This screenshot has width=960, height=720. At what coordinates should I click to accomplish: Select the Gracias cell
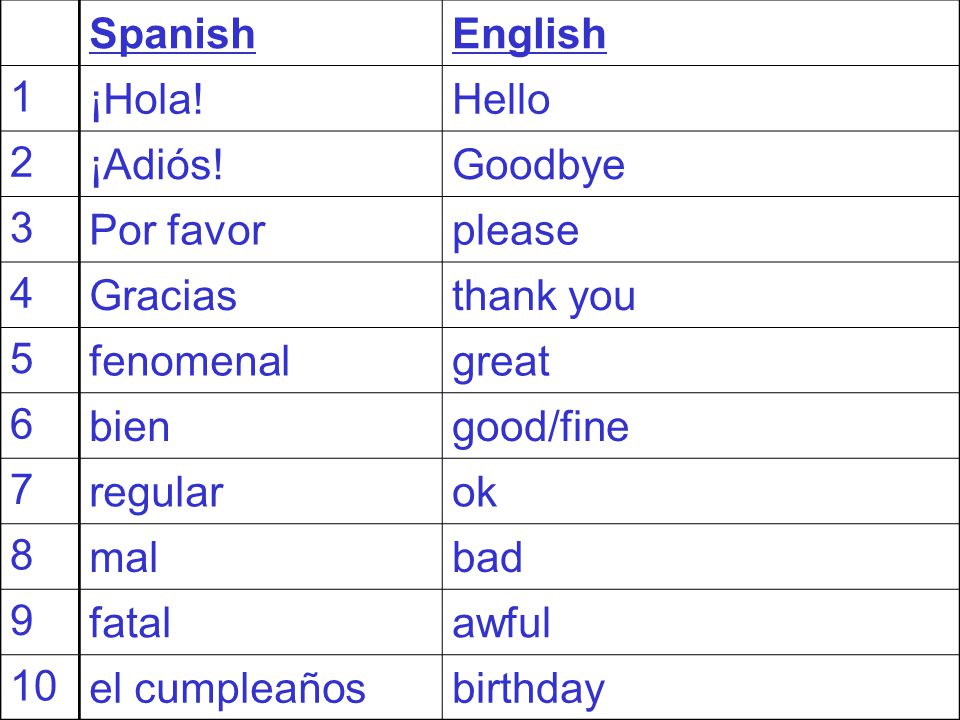click(x=261, y=295)
